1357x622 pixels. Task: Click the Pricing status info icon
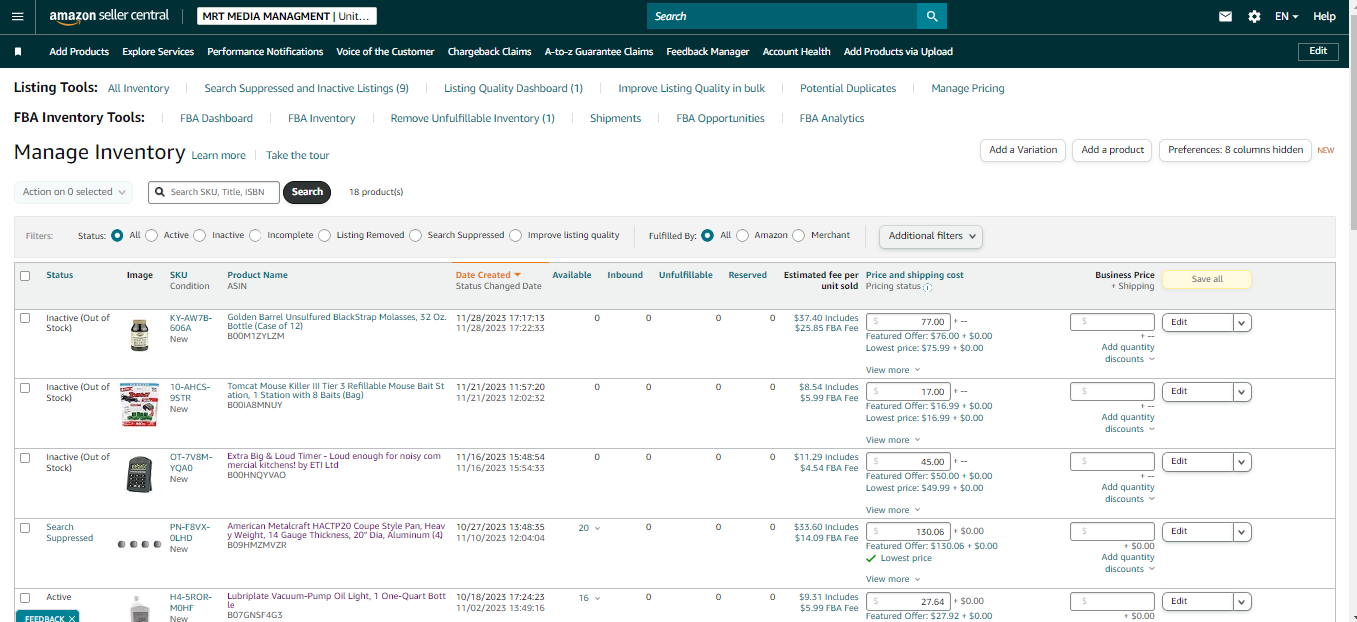pos(927,287)
